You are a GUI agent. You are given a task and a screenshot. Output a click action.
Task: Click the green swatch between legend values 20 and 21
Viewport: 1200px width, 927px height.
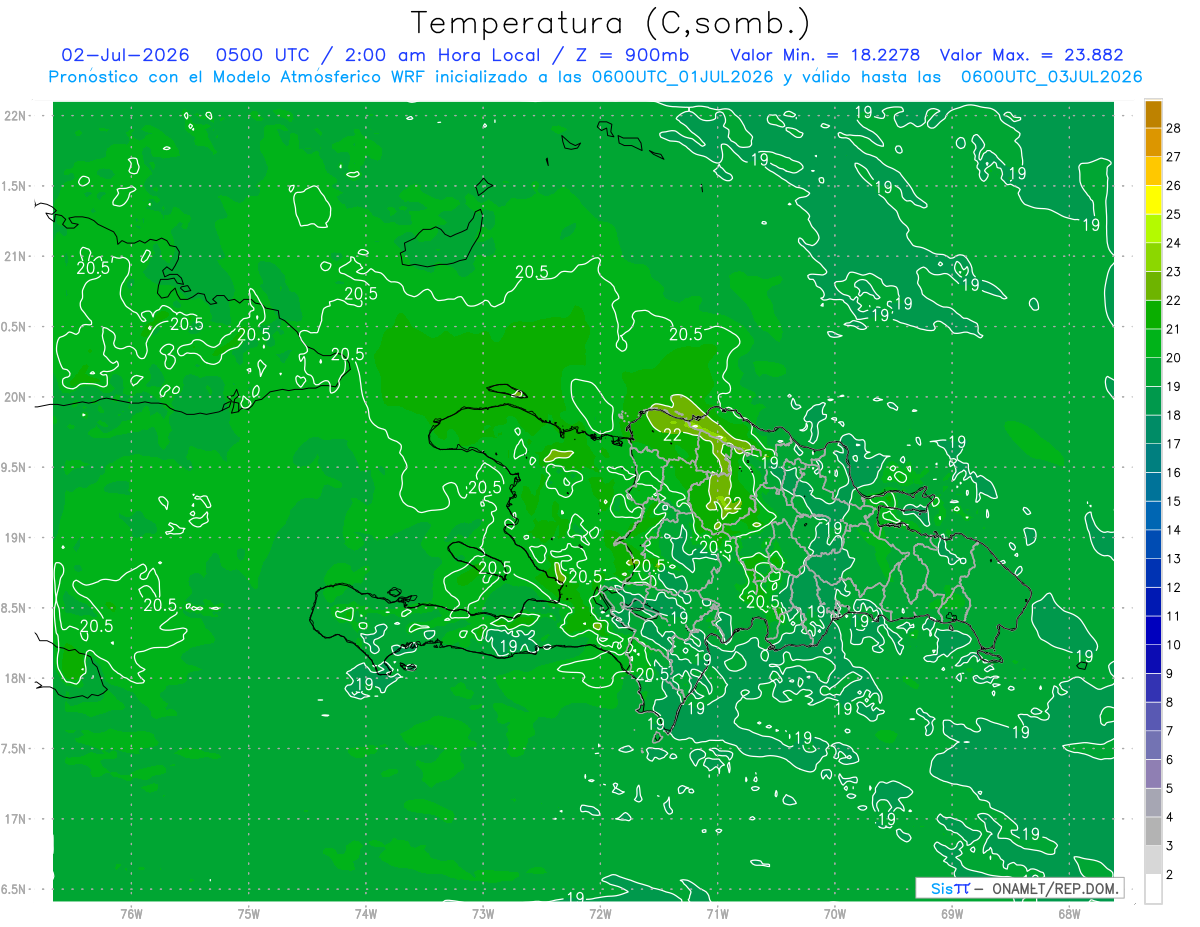coord(1154,343)
